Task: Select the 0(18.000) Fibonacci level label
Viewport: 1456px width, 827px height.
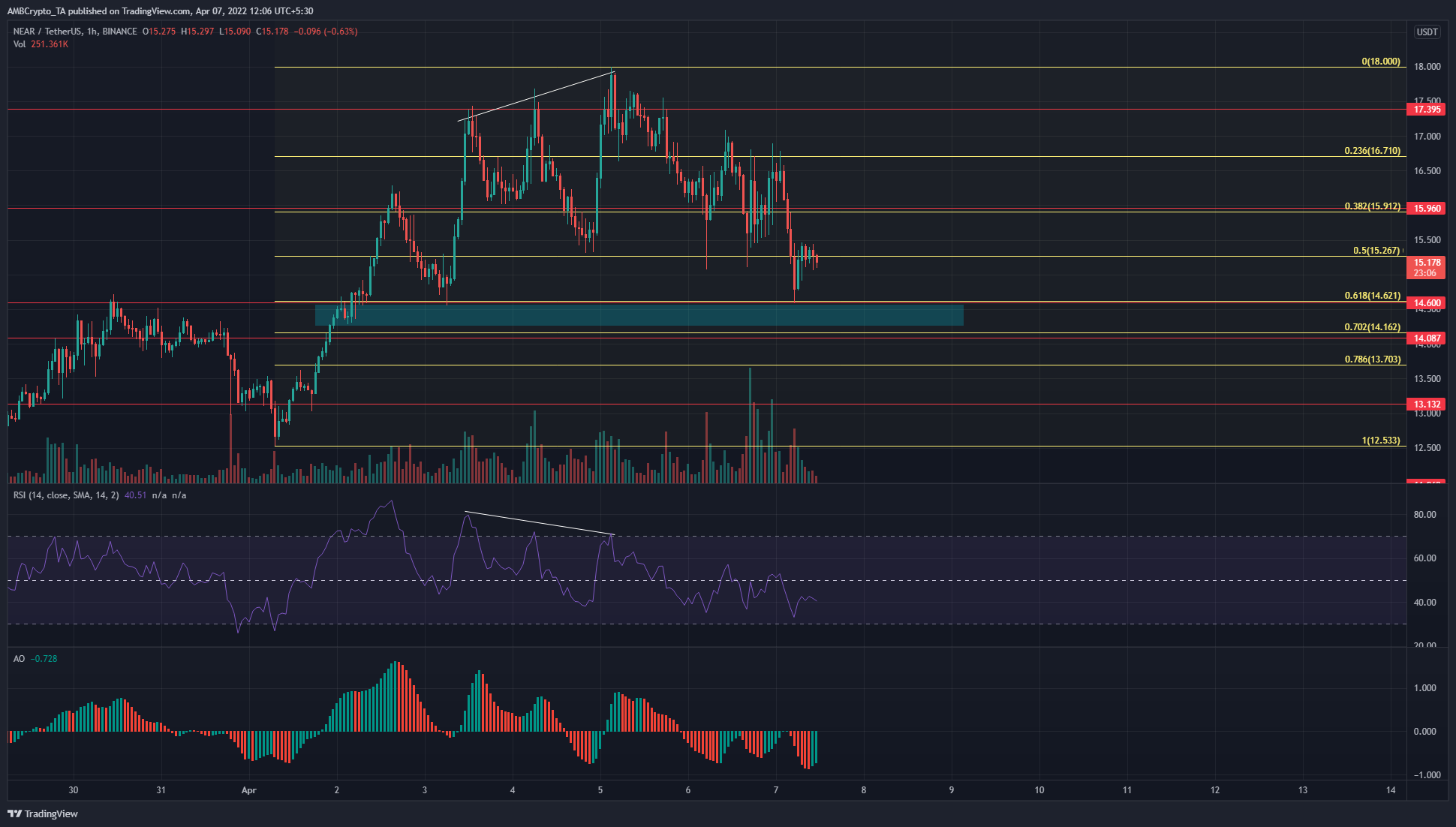Action: [x=1381, y=62]
